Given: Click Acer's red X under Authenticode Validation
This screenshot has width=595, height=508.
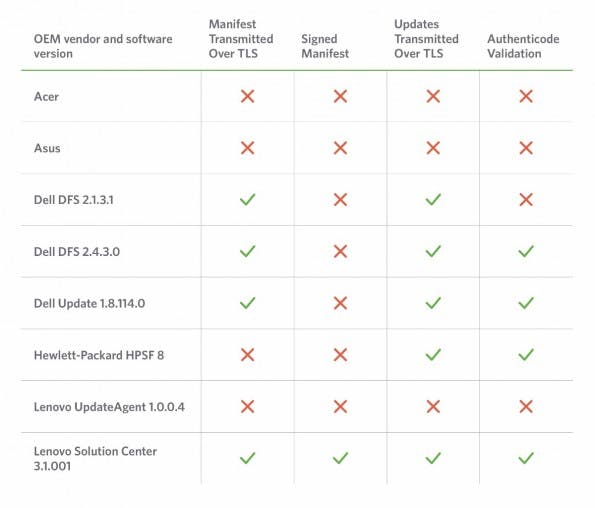Looking at the screenshot, I should coord(526,96).
